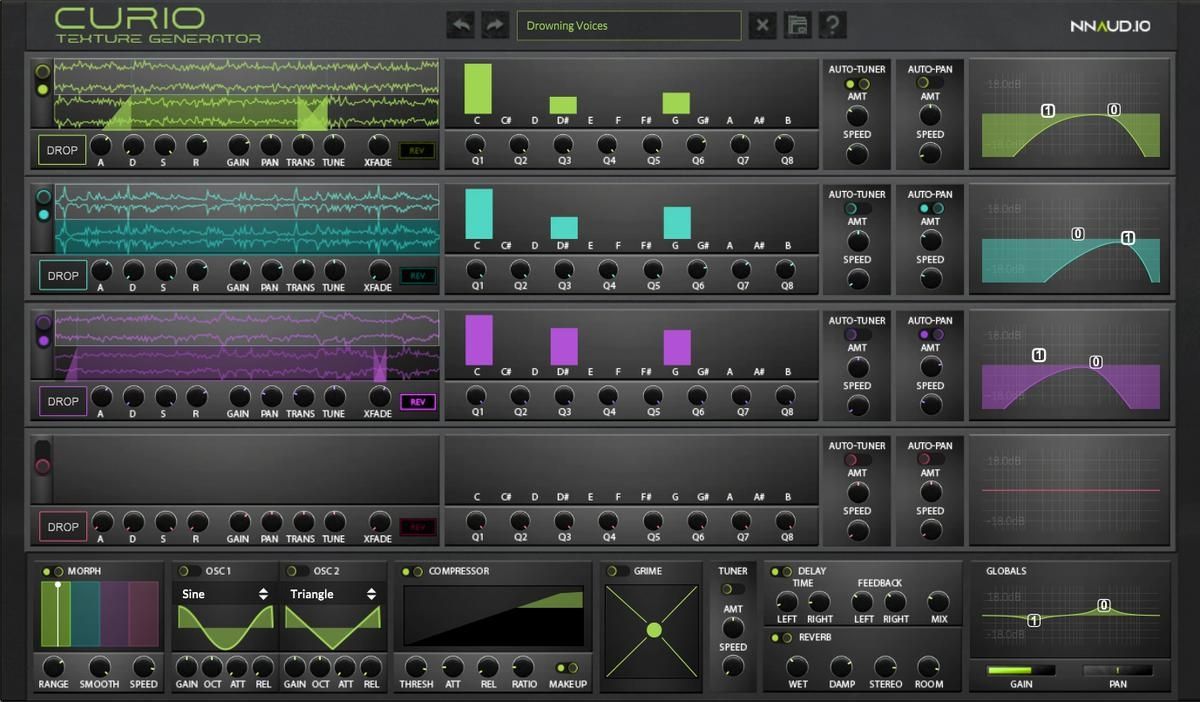Click the green C note bar

click(x=477, y=88)
